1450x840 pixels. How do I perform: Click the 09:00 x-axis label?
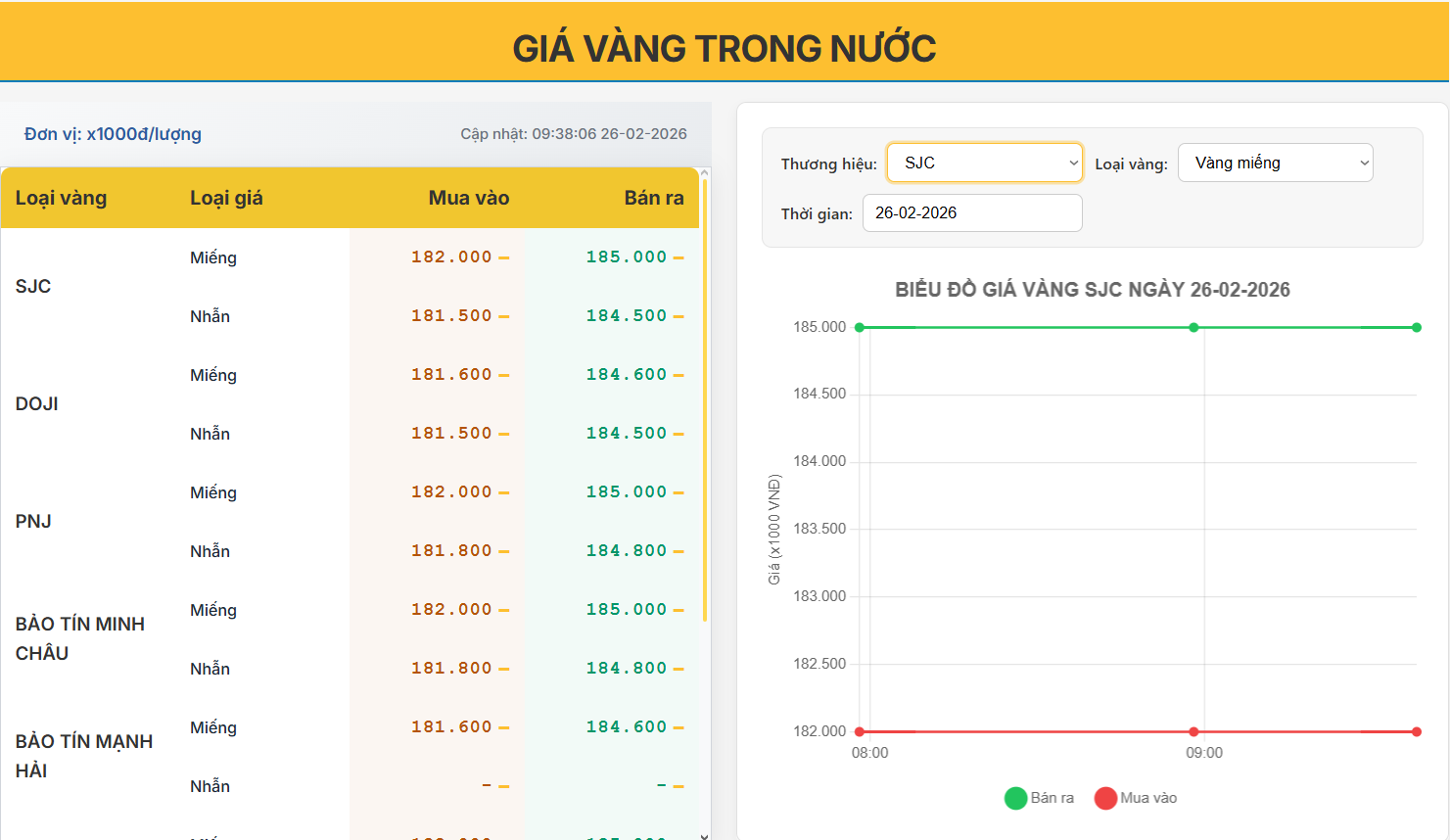pyautogui.click(x=1204, y=753)
